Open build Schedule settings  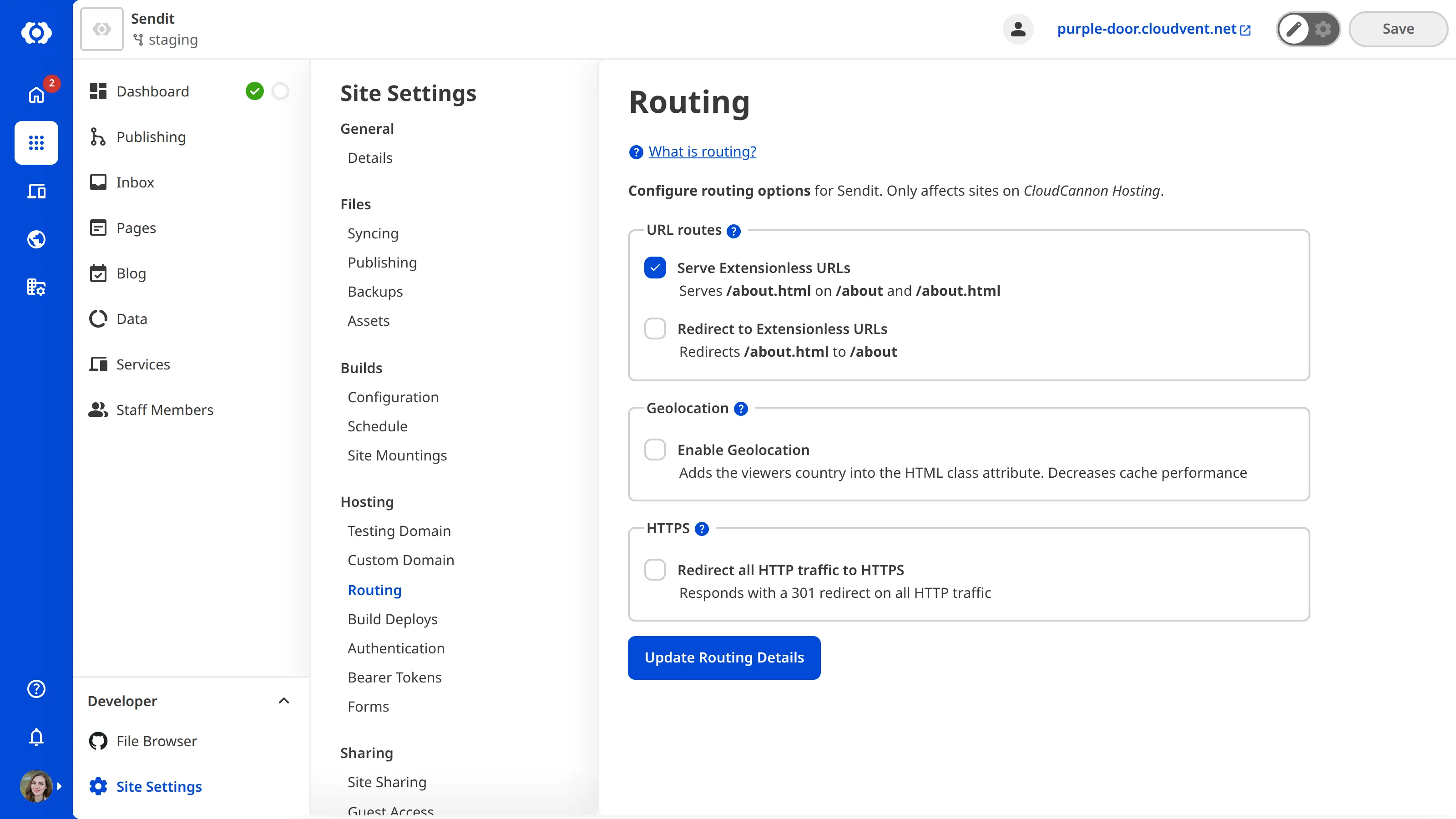point(377,426)
